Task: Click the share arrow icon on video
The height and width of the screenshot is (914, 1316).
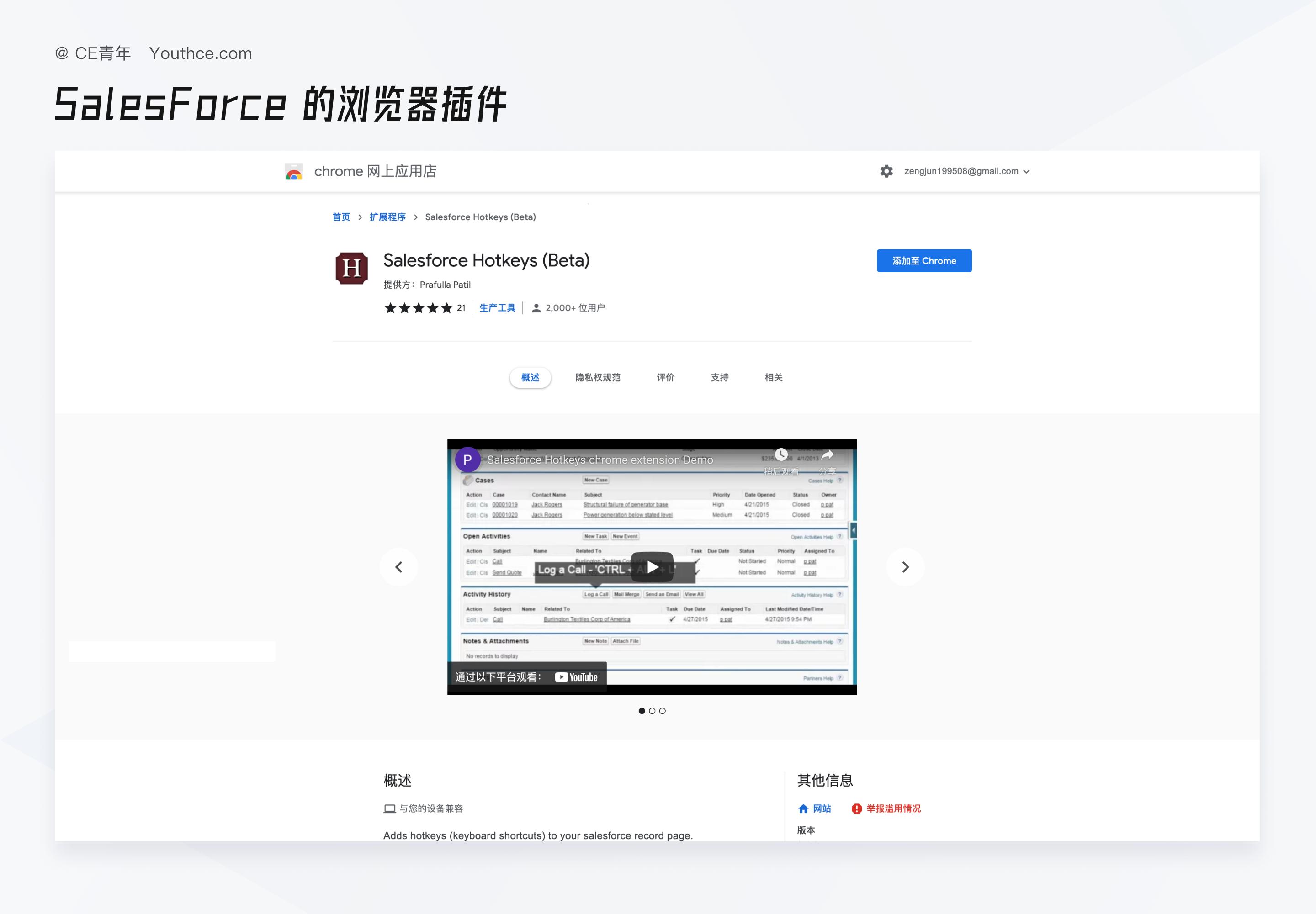Action: pyautogui.click(x=828, y=454)
